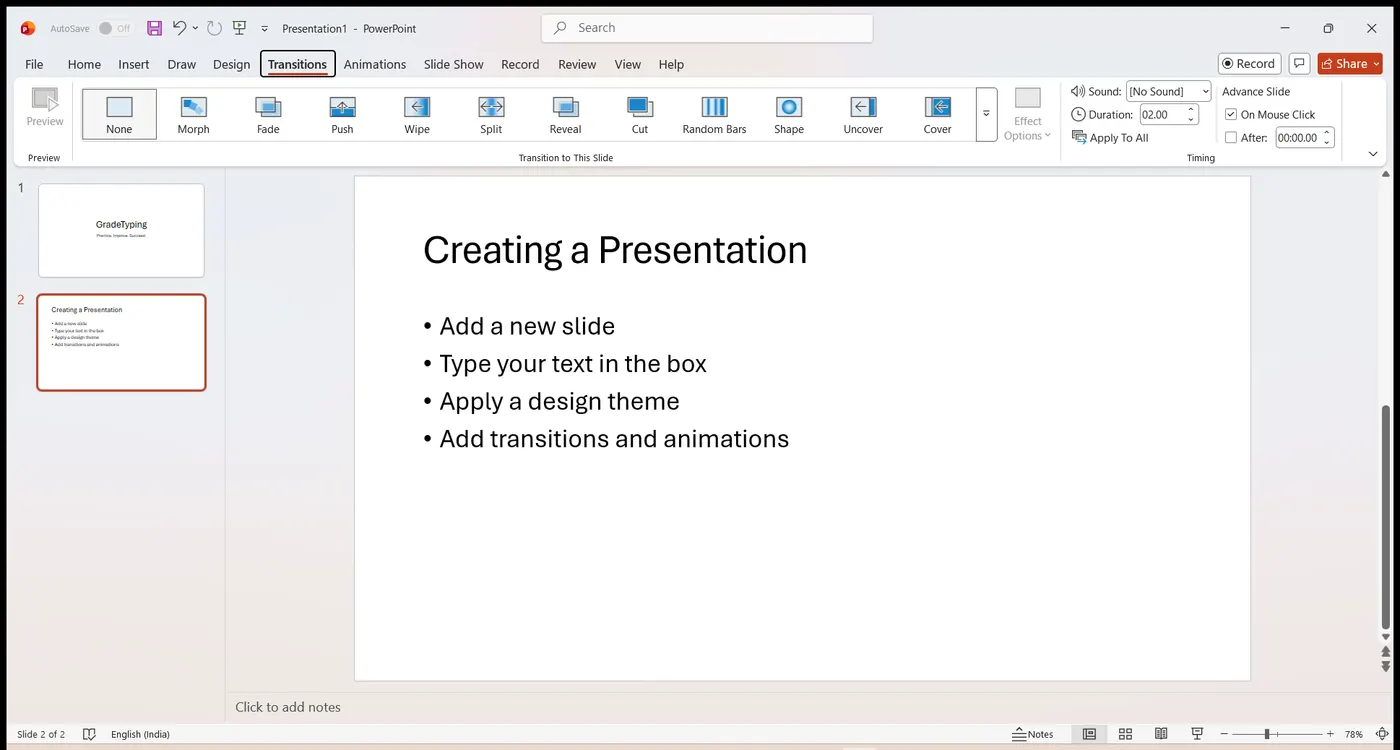
Task: Apply the Uncover transition
Action: coord(863,114)
